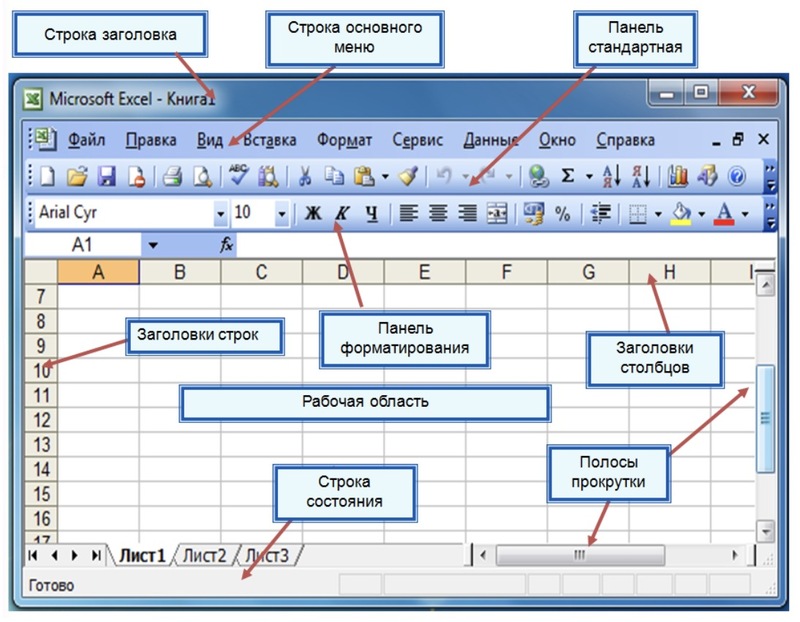Click the Select All corner button
The width and height of the screenshot is (800, 622).
[x=41, y=272]
